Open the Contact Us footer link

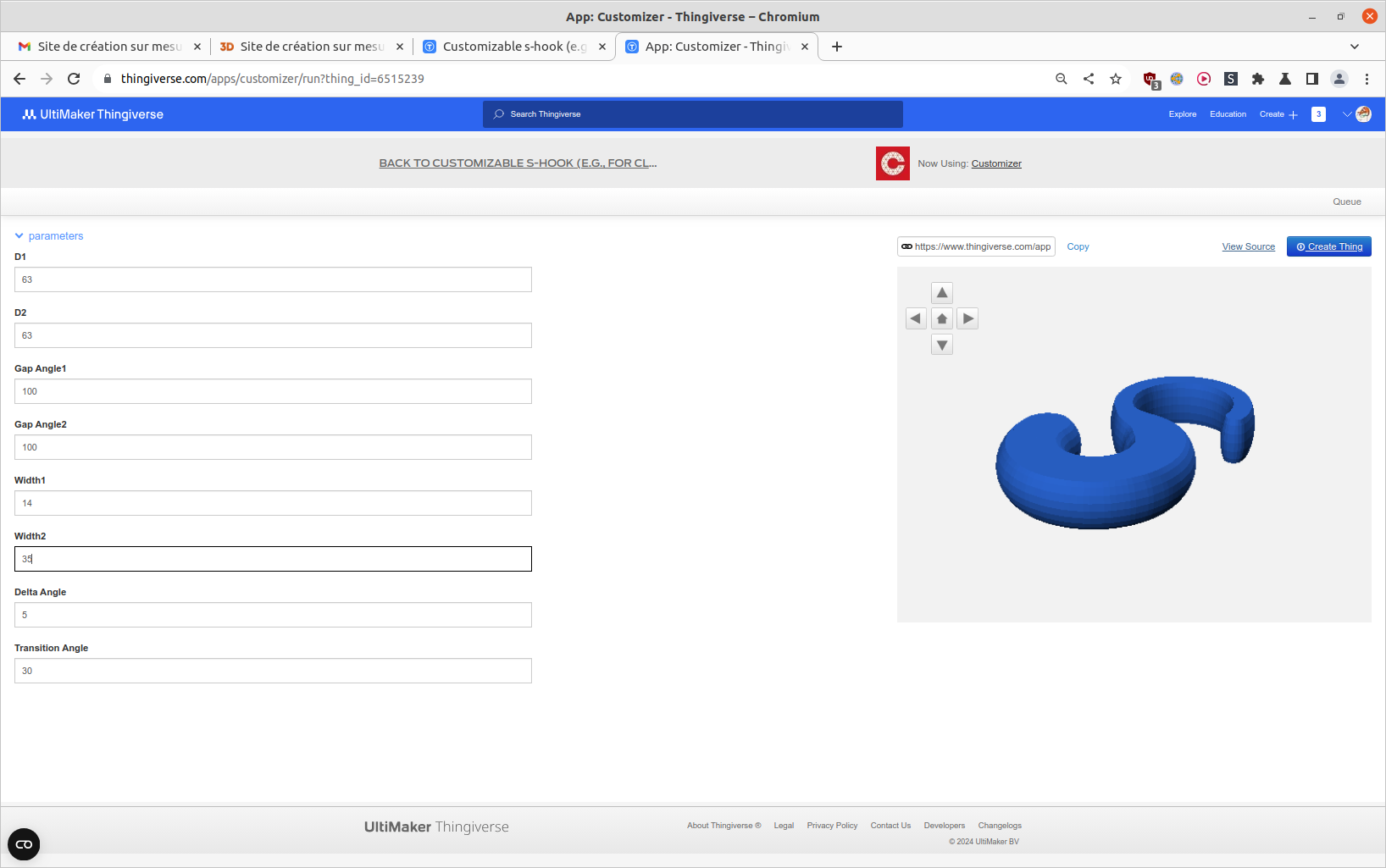tap(890, 826)
